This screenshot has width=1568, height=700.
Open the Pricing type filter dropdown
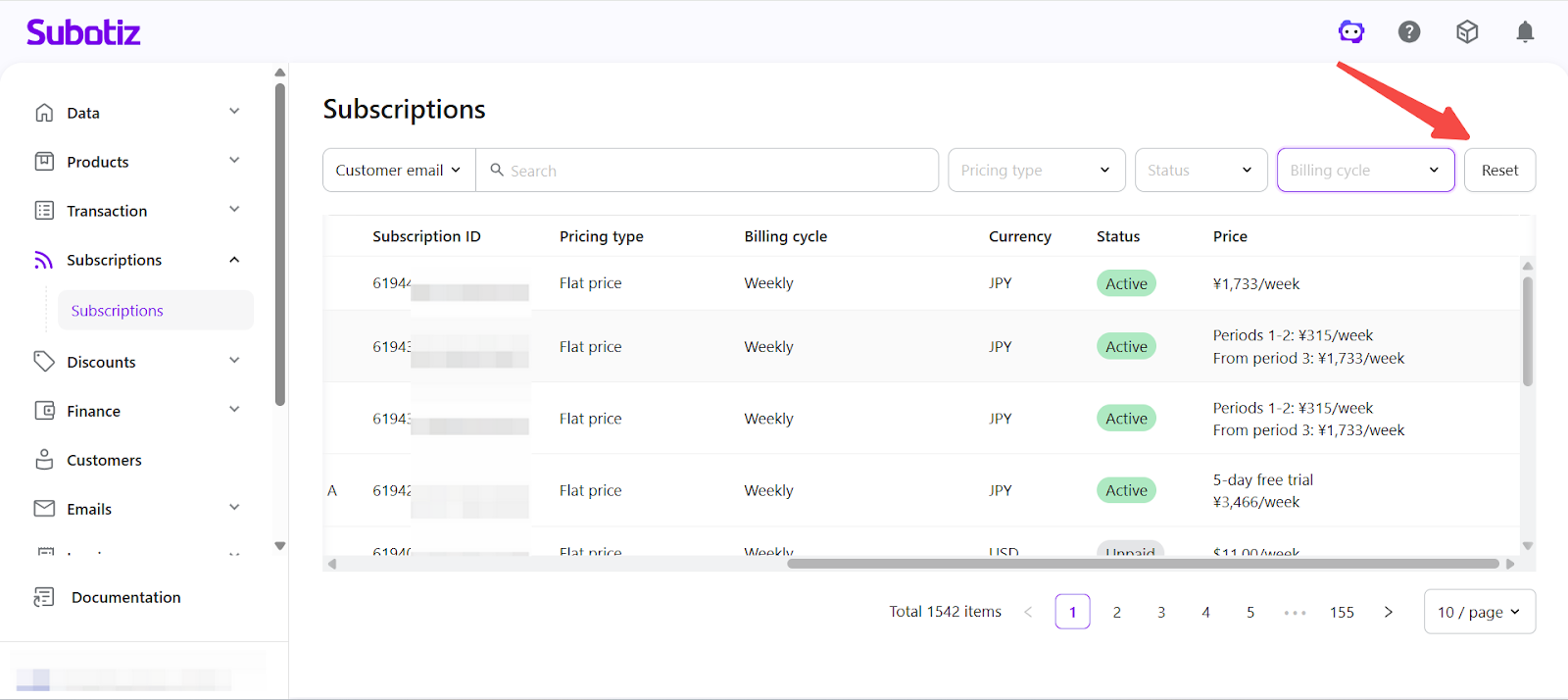[1035, 171]
